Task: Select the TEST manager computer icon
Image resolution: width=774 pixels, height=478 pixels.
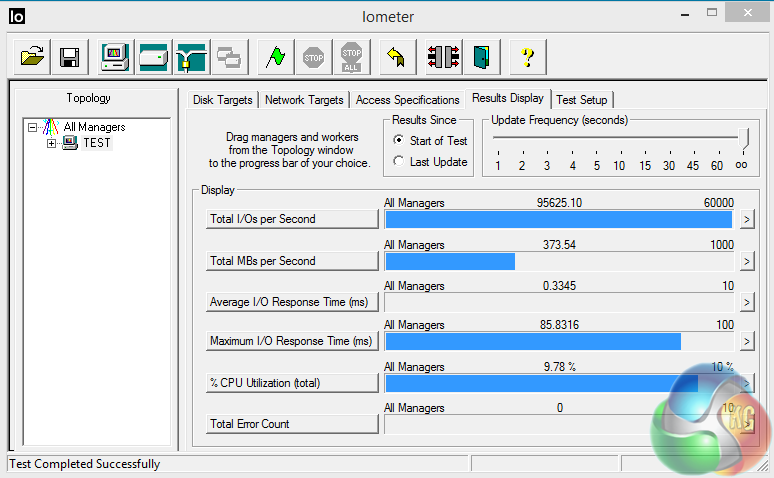Action: click(x=70, y=143)
